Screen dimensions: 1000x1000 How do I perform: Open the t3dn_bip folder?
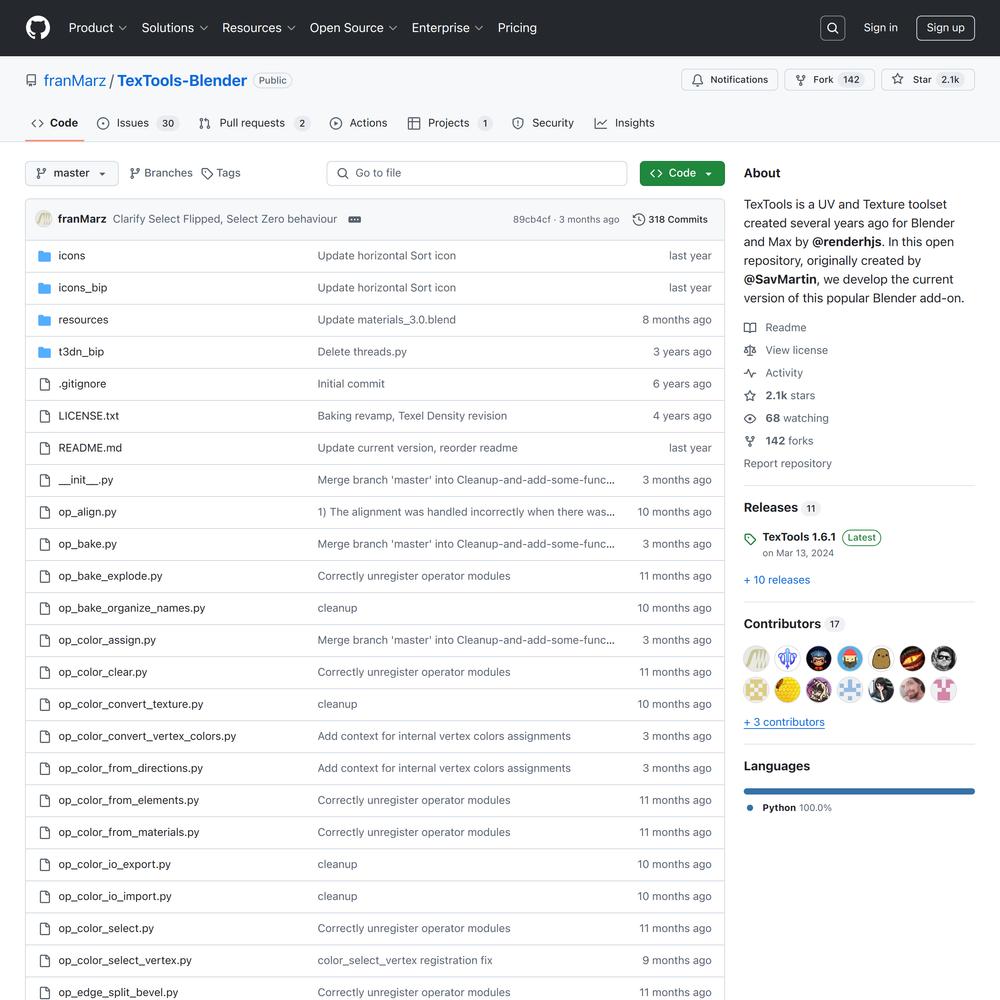coord(81,351)
